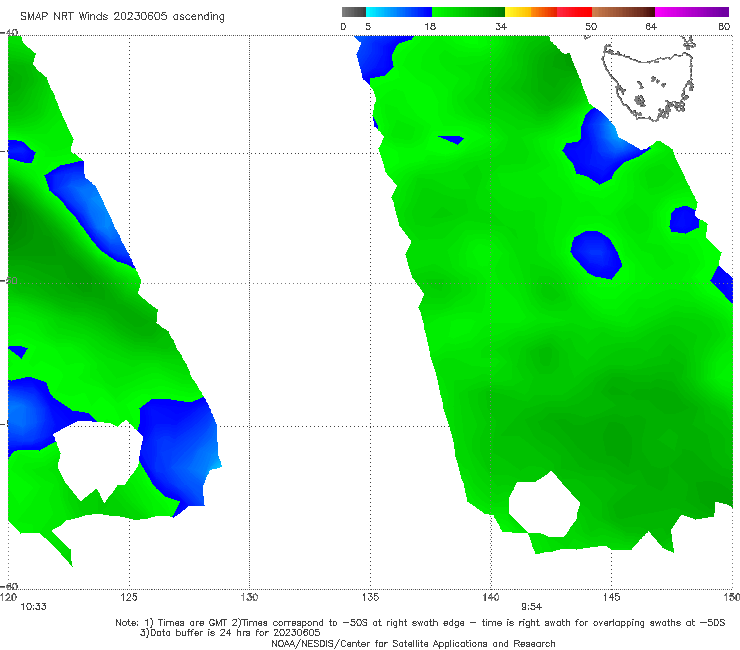Select the gray segment of the wind color bar
This screenshot has height=650, width=740.
pos(354,12)
